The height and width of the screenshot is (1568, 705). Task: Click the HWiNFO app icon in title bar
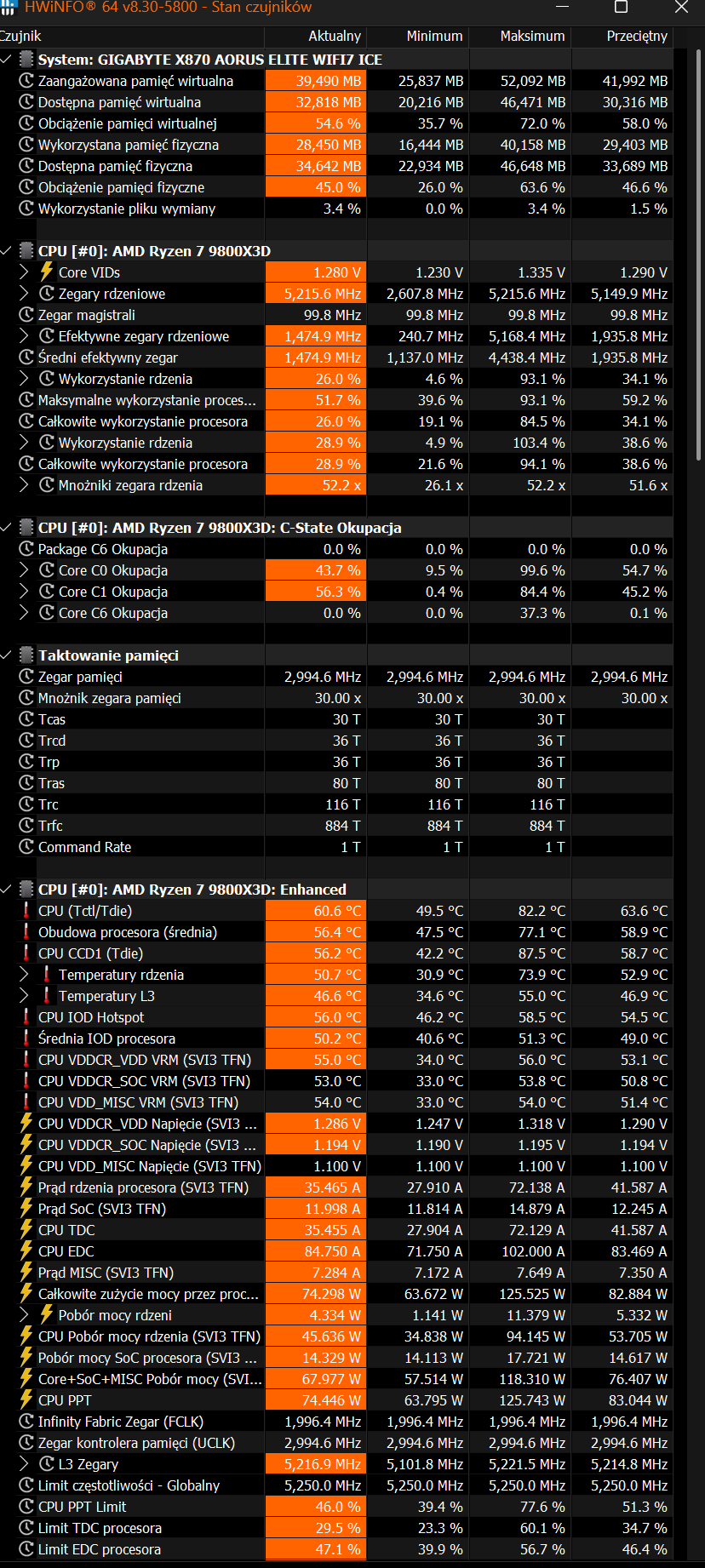tap(8, 8)
